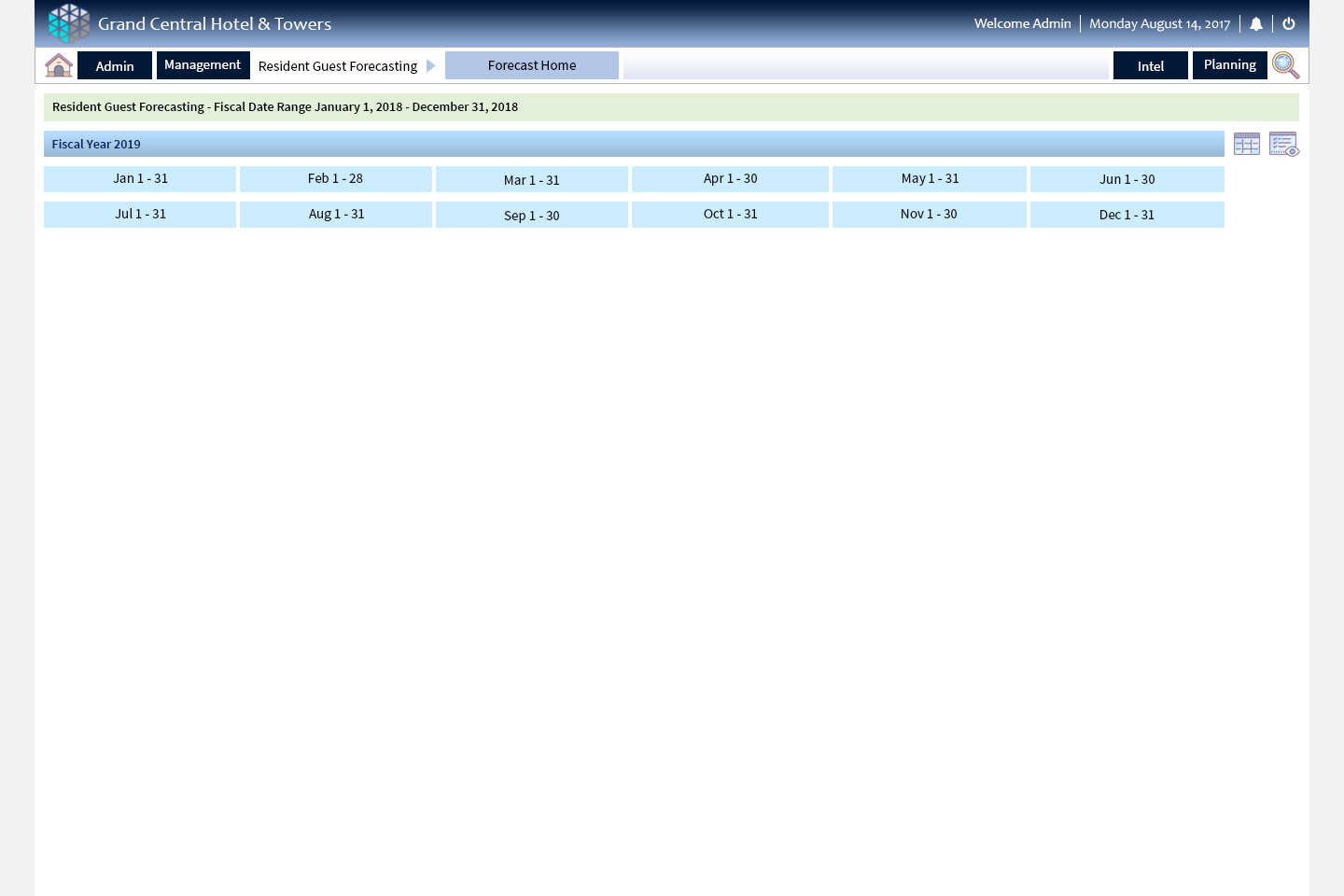
Task: Switch to the calendar grid view icon
Action: (1247, 144)
